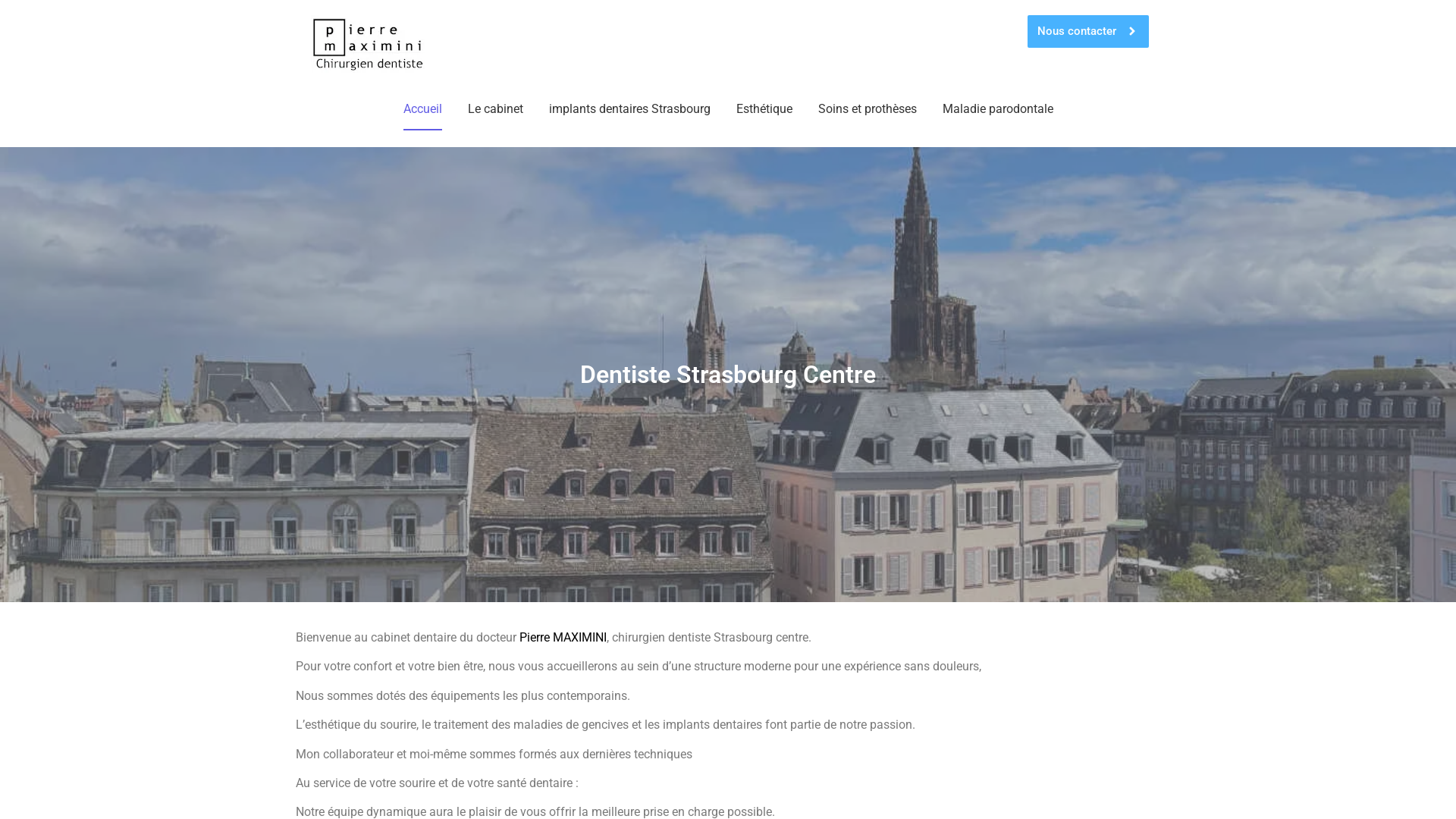
Task: Open the Maladie parodontale section
Action: tap(998, 108)
